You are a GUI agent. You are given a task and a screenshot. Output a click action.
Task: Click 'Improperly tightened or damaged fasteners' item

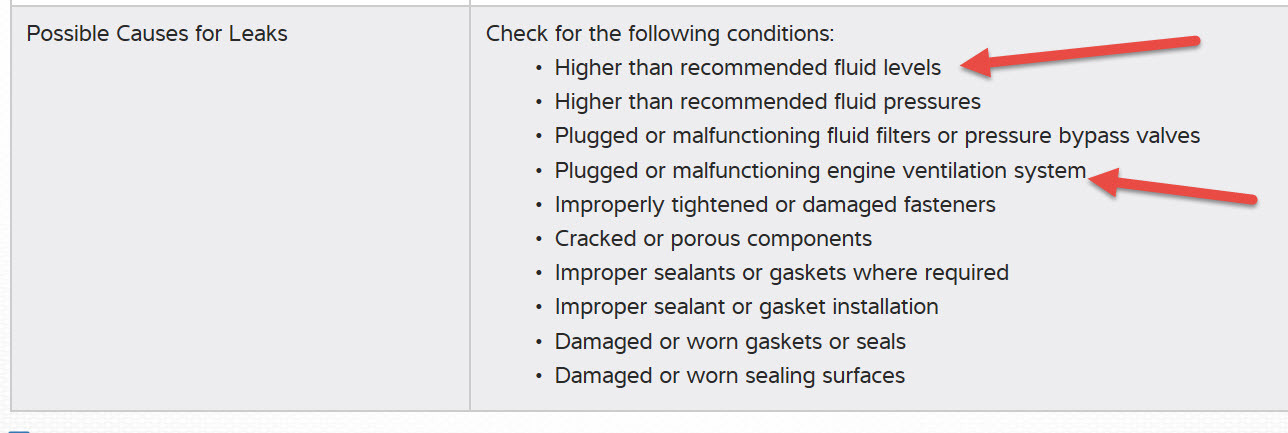775,205
